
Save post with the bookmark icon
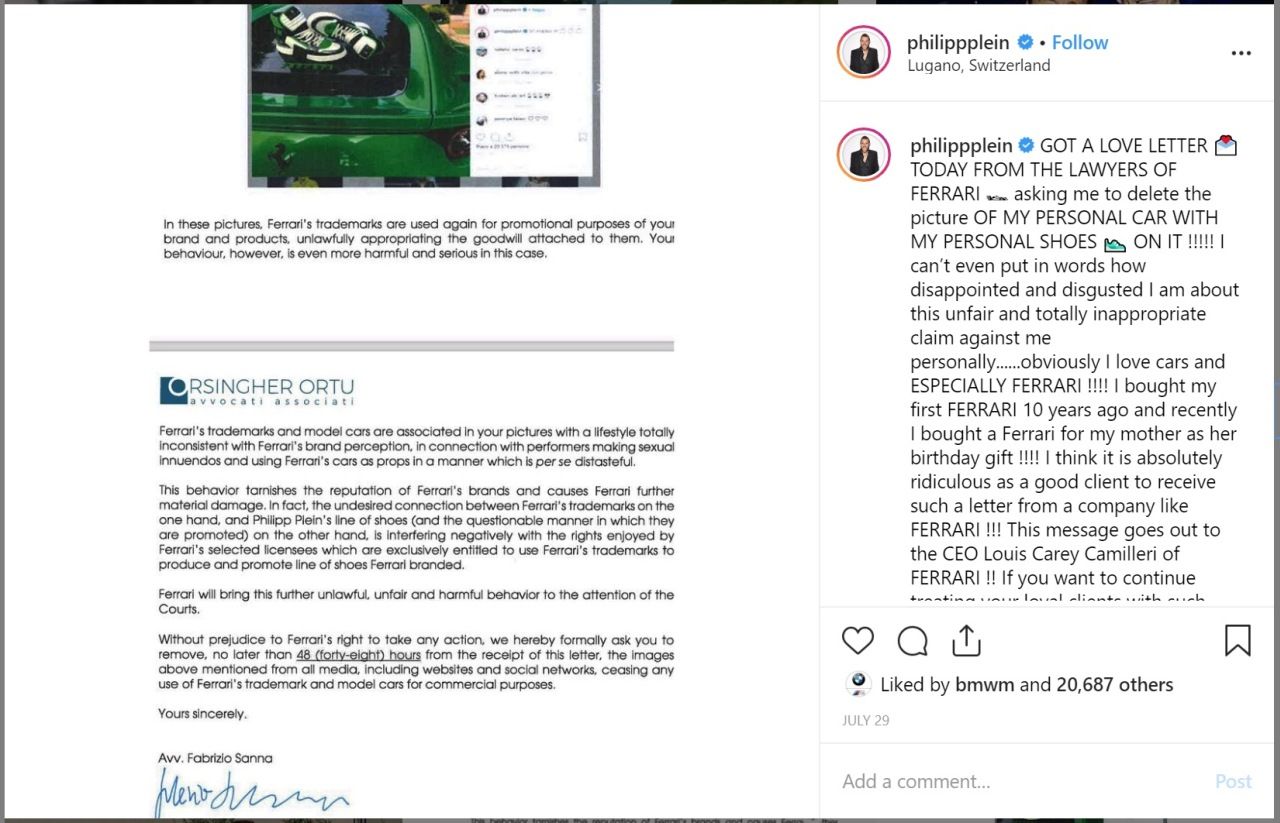tap(1237, 640)
